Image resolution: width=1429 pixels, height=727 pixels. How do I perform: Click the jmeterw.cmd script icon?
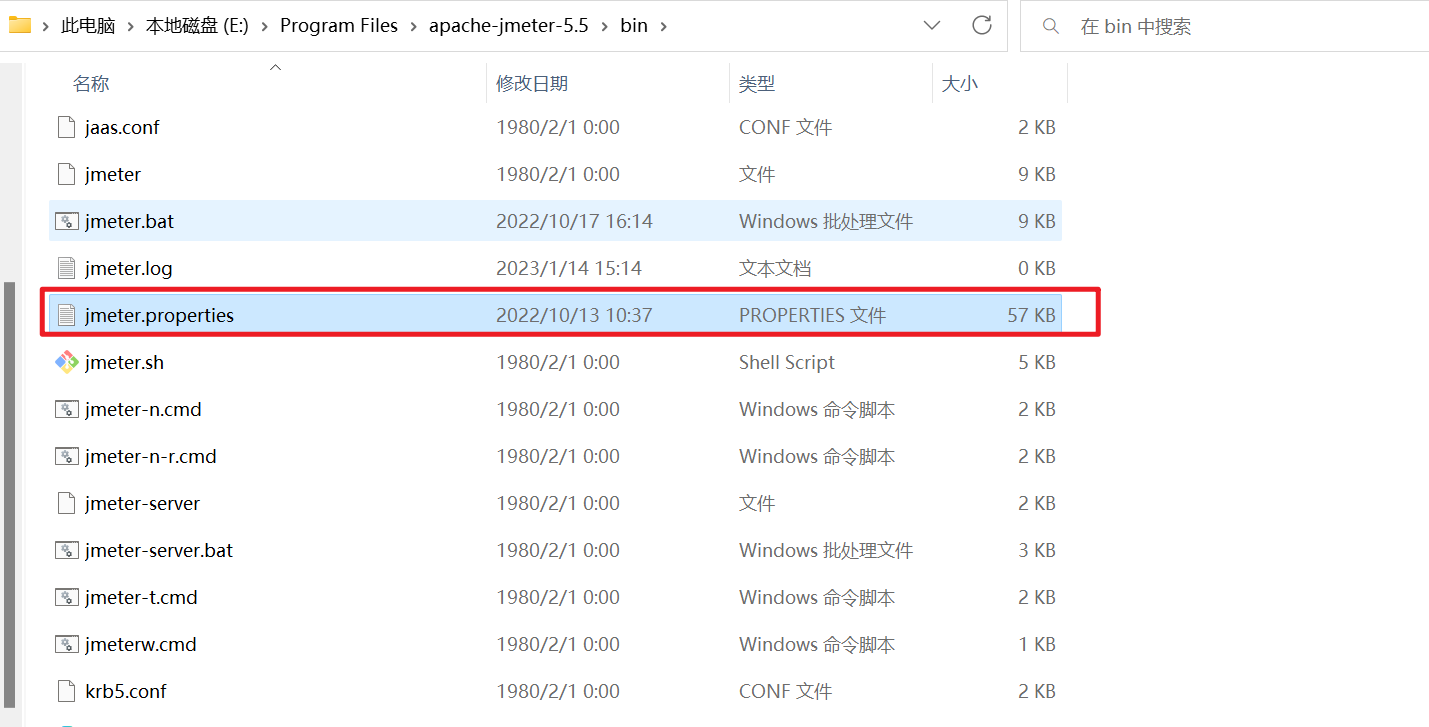pos(66,644)
